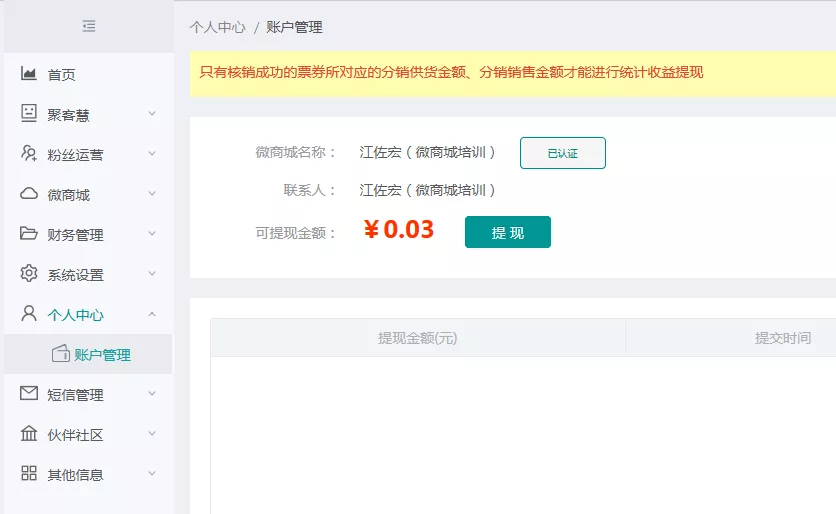Click the 聚客慧 face icon
The height and width of the screenshot is (514, 836).
(x=29, y=114)
